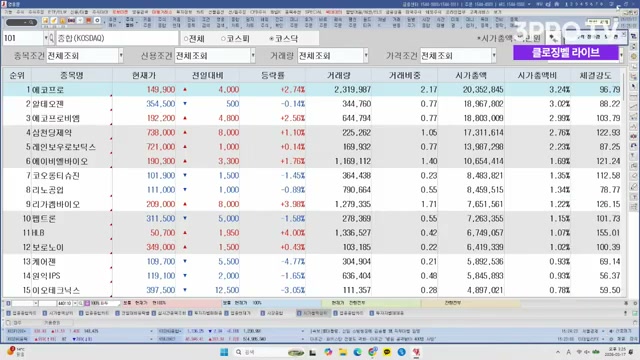
Task: Open the Windows Start button
Action: 224,352
